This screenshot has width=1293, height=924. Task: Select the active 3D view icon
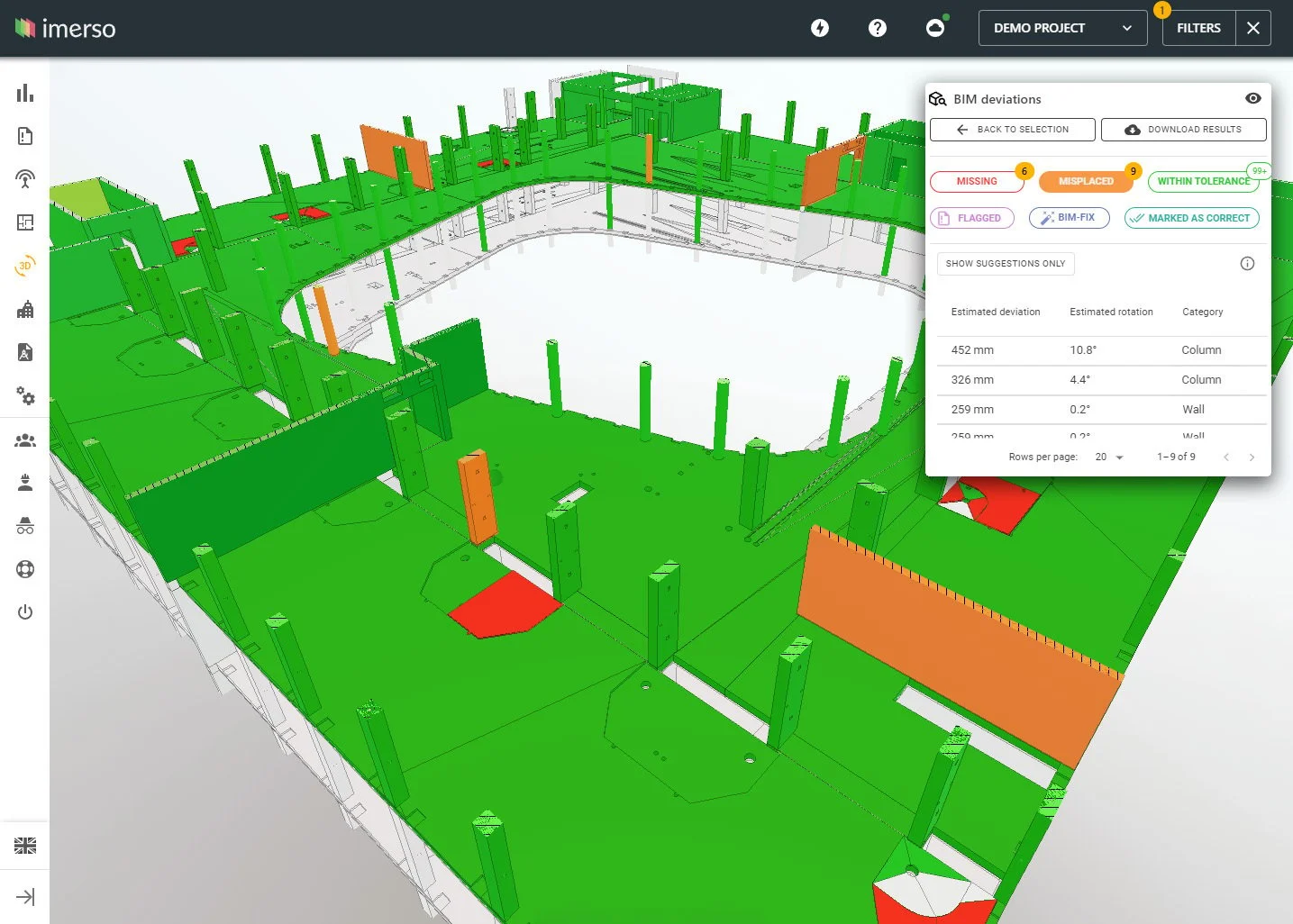point(24,266)
